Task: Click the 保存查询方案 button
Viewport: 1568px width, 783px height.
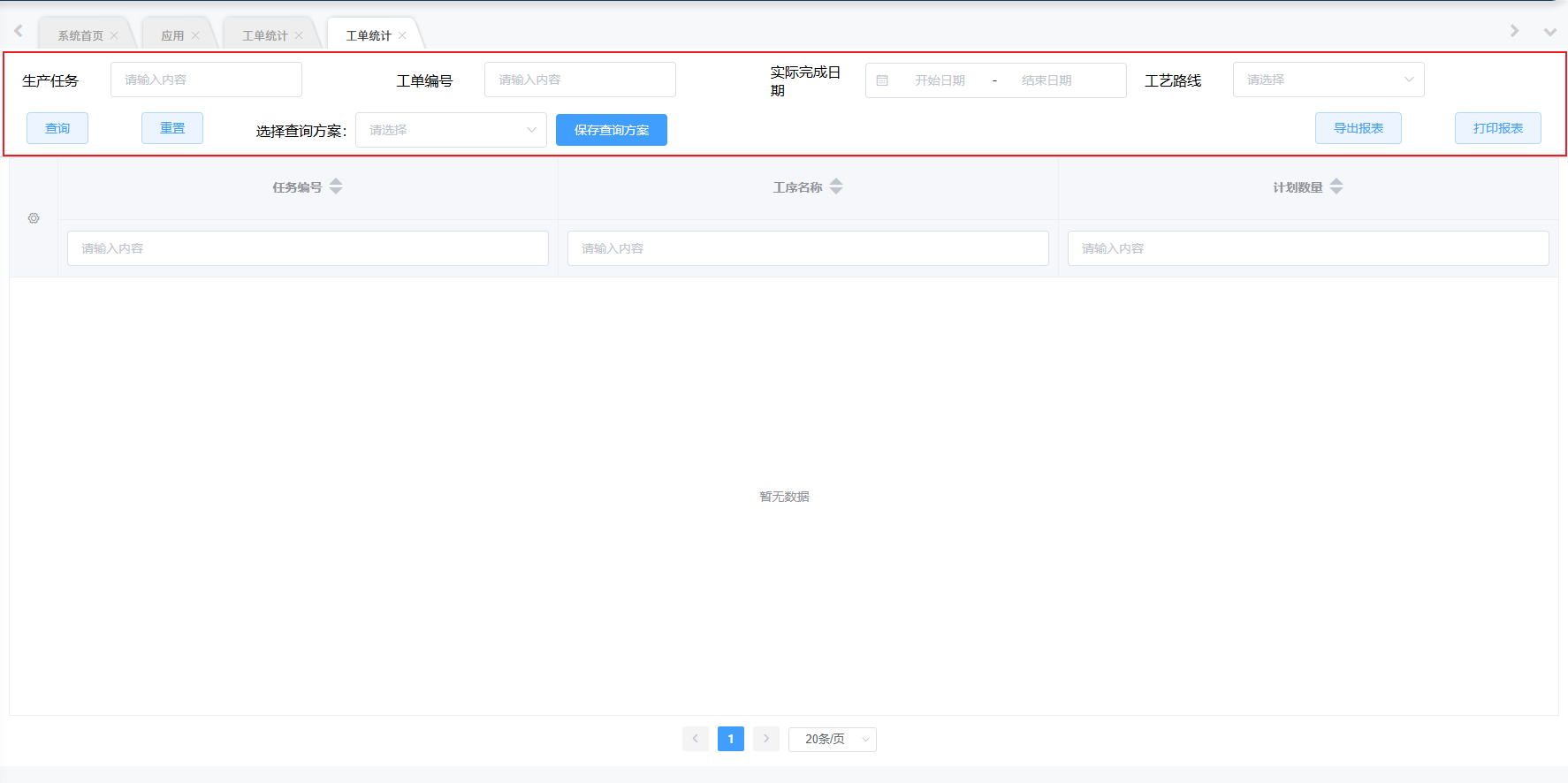Action: [611, 130]
